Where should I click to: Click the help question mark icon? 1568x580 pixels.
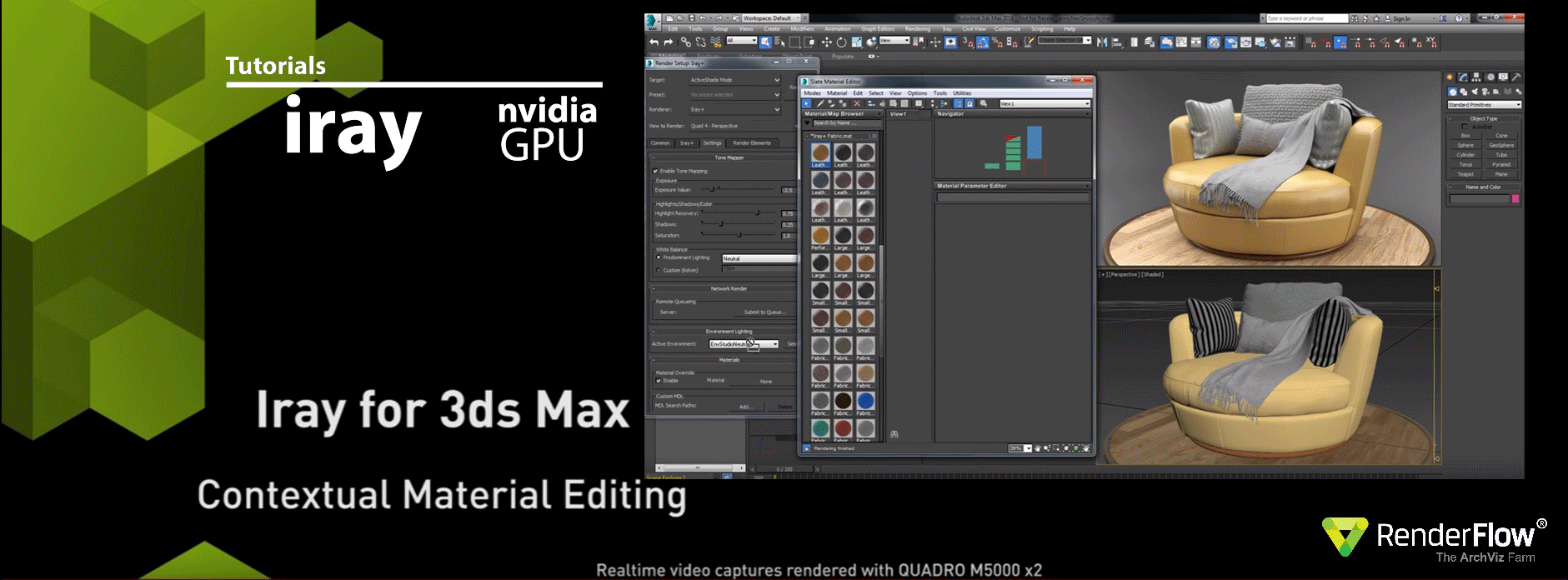click(x=1459, y=18)
